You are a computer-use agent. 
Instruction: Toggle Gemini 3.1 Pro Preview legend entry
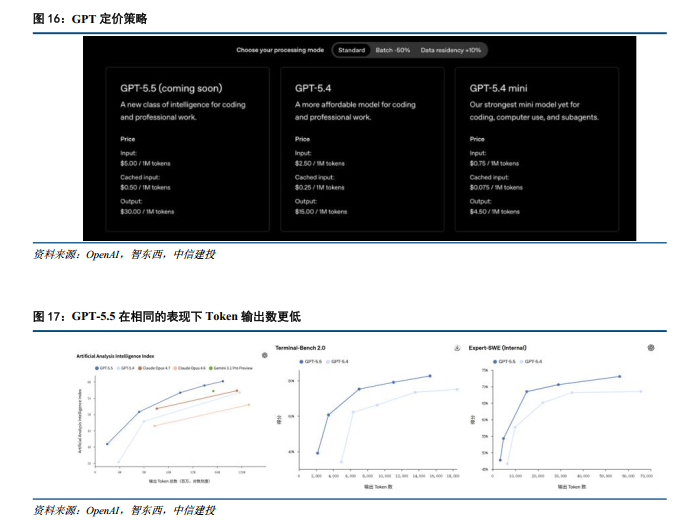[x=231, y=368]
